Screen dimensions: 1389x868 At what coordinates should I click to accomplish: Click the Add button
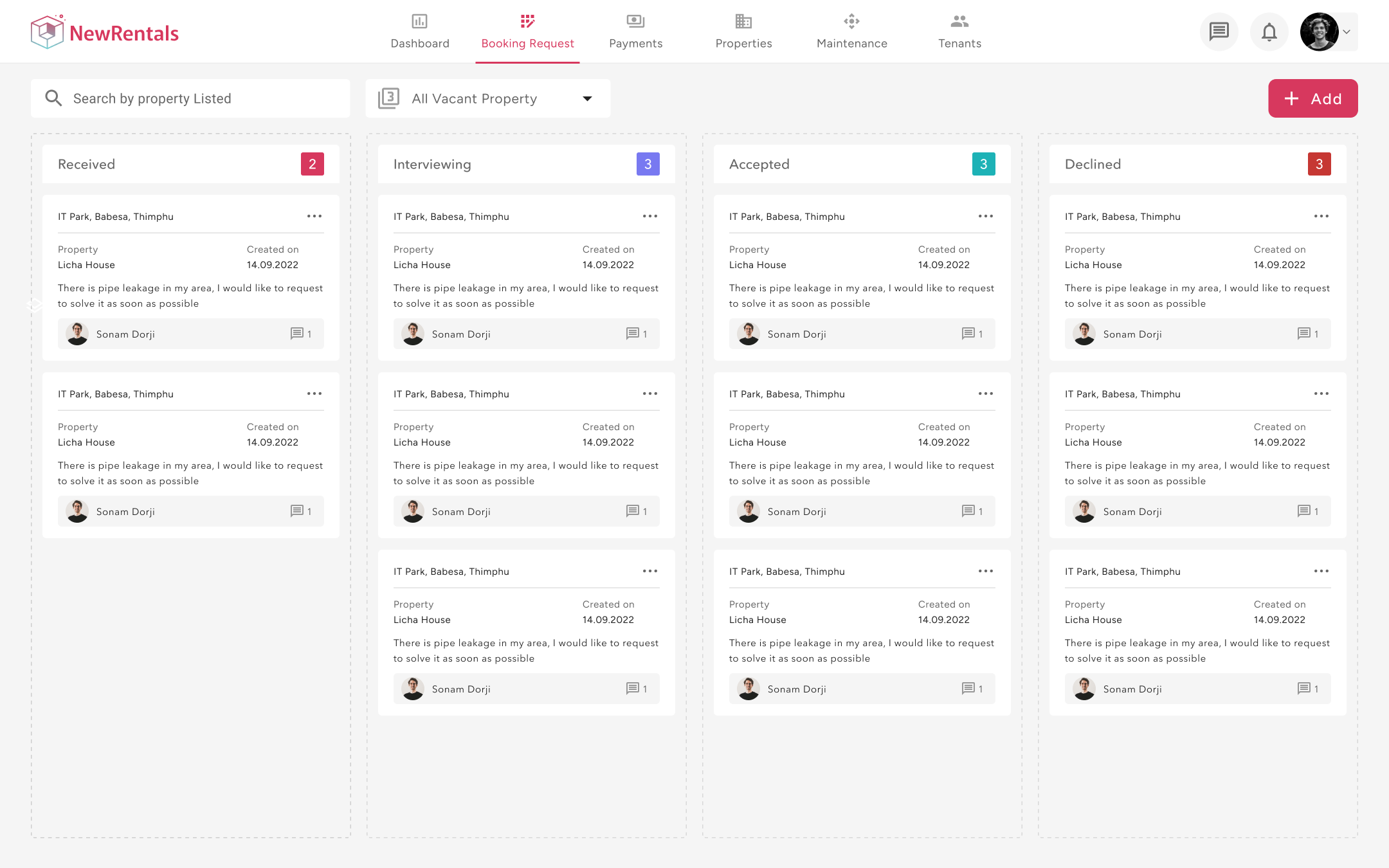pyautogui.click(x=1312, y=98)
